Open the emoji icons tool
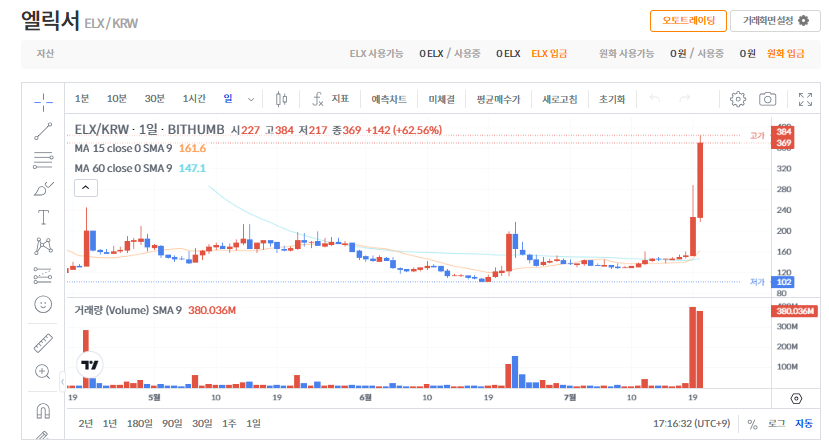Screen dimensions: 829x444 tap(43, 304)
